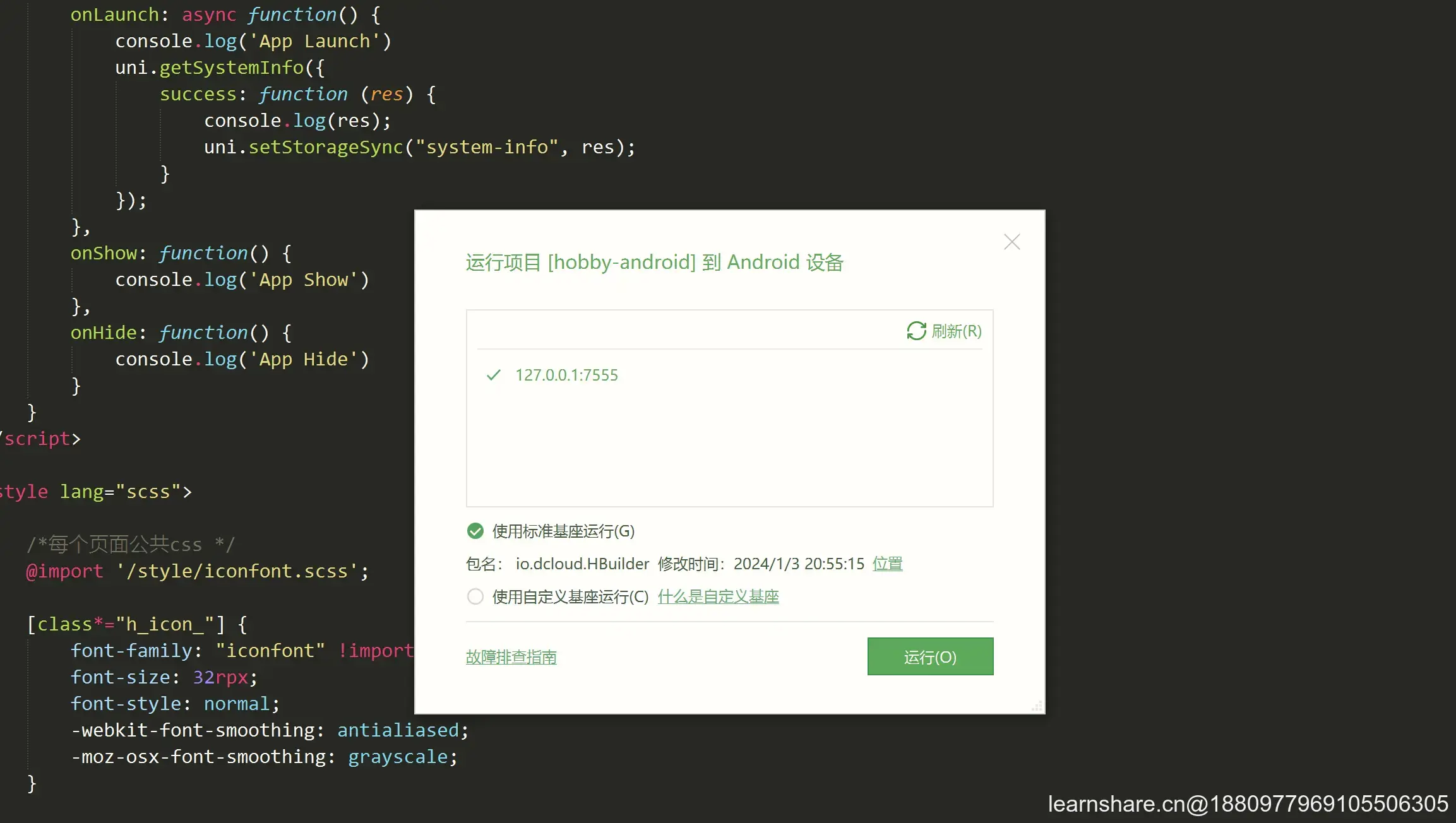Click the @import iconfont.scss line
This screenshot has width=1456, height=823.
click(x=197, y=571)
